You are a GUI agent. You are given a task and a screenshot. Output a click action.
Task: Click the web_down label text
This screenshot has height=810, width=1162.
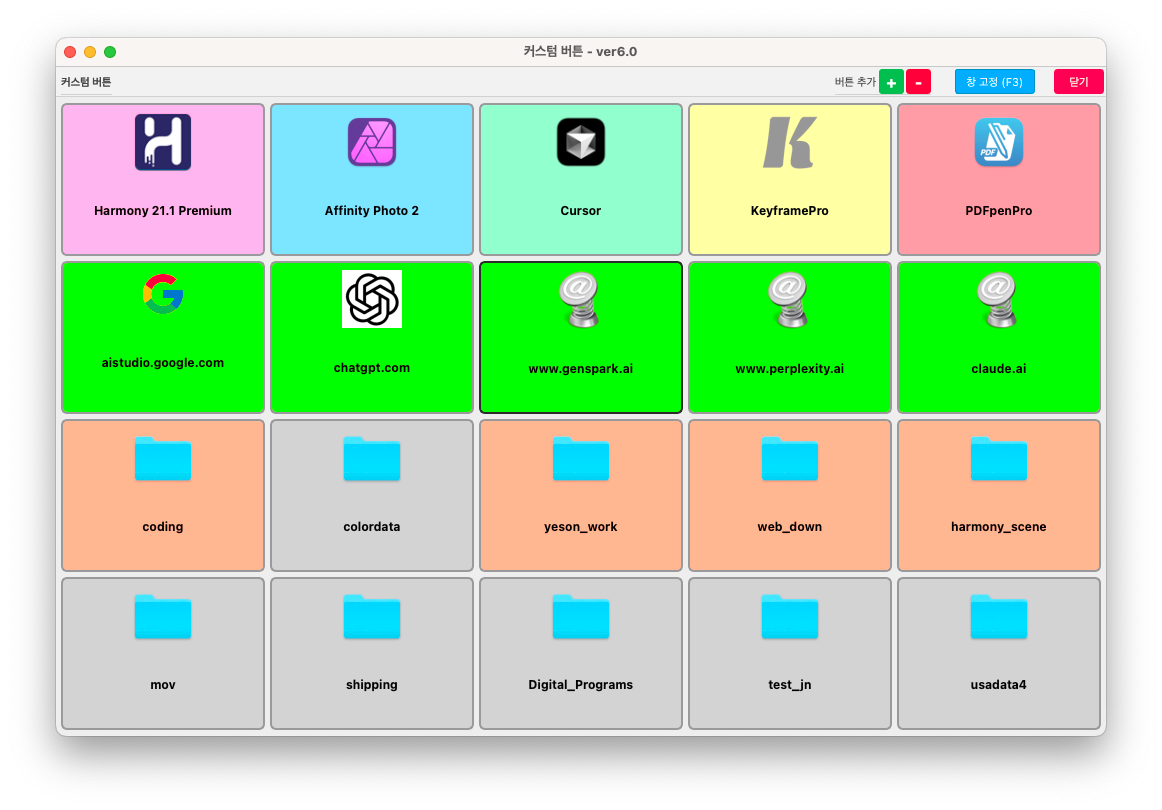pos(790,527)
